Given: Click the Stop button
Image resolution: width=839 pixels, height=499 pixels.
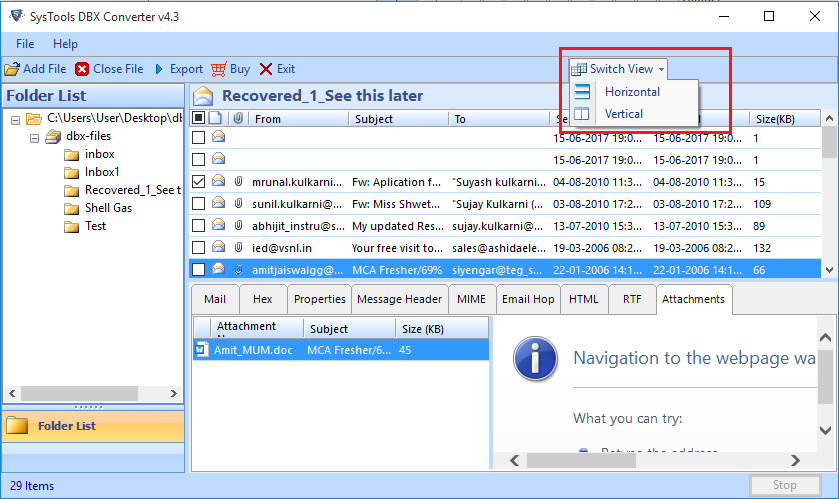Looking at the screenshot, I should [785, 485].
